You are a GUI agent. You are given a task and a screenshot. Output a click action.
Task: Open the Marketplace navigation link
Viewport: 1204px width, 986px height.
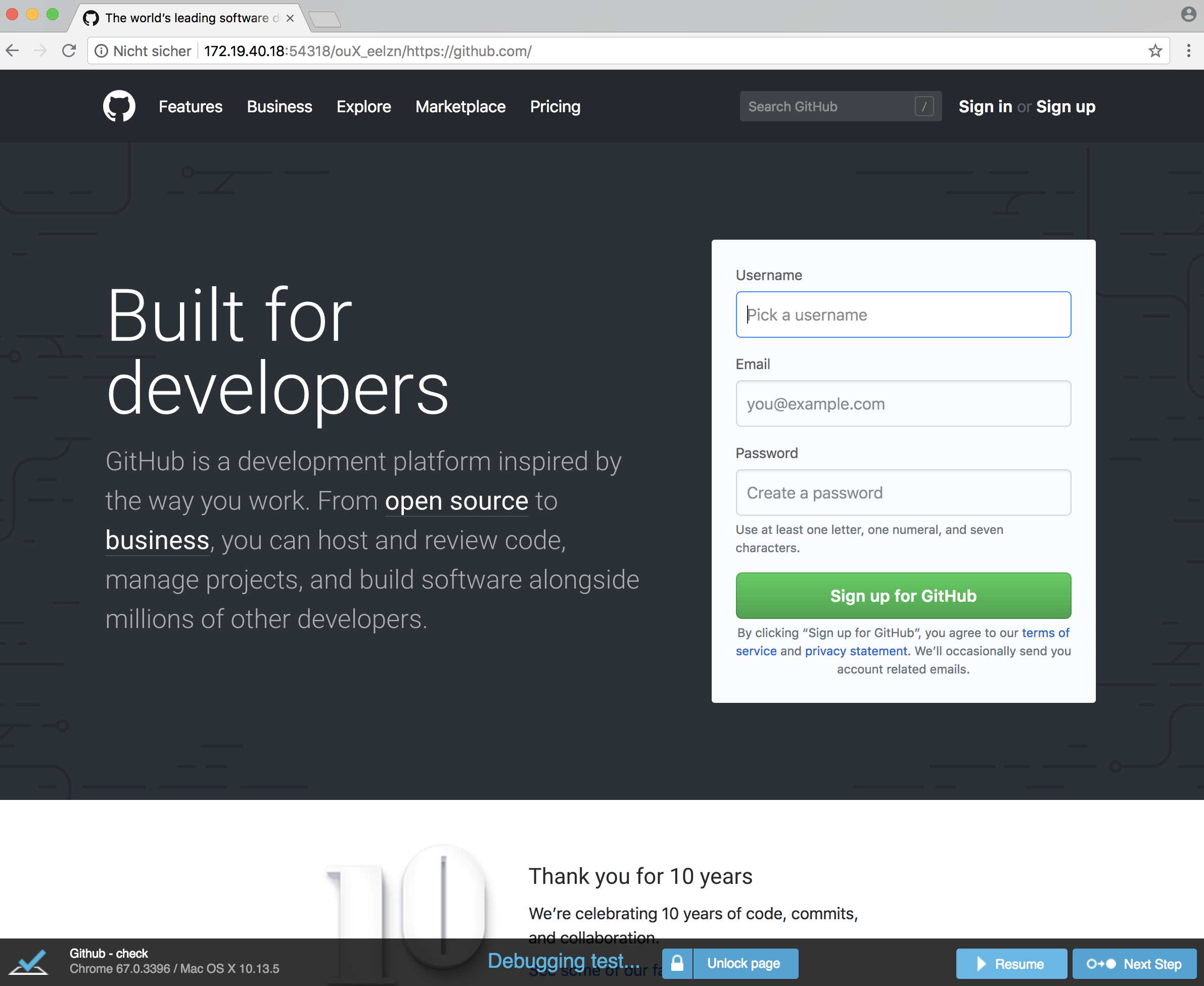460,106
